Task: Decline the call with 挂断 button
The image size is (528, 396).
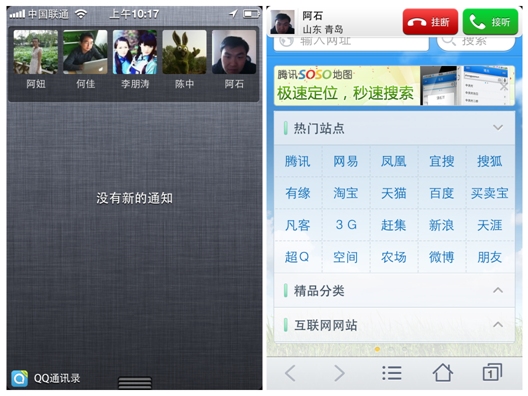Action: 430,22
